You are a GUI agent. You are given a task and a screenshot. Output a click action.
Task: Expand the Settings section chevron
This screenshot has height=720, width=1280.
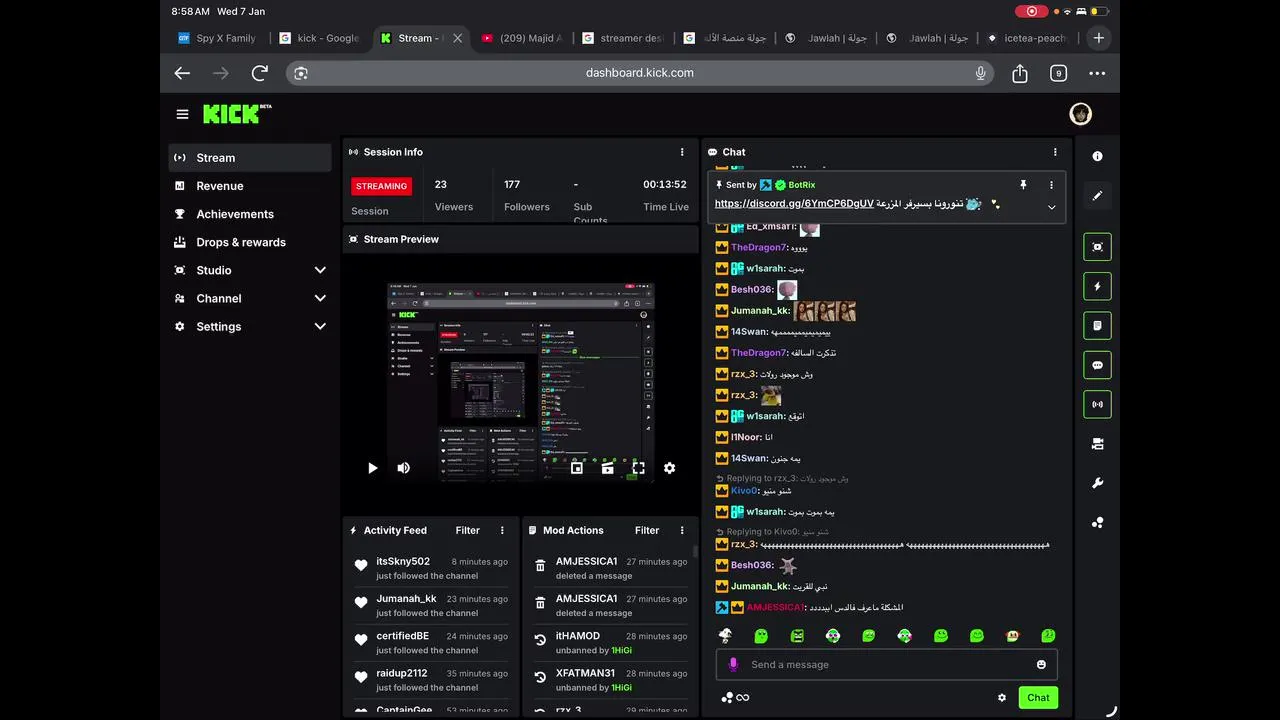tap(320, 326)
